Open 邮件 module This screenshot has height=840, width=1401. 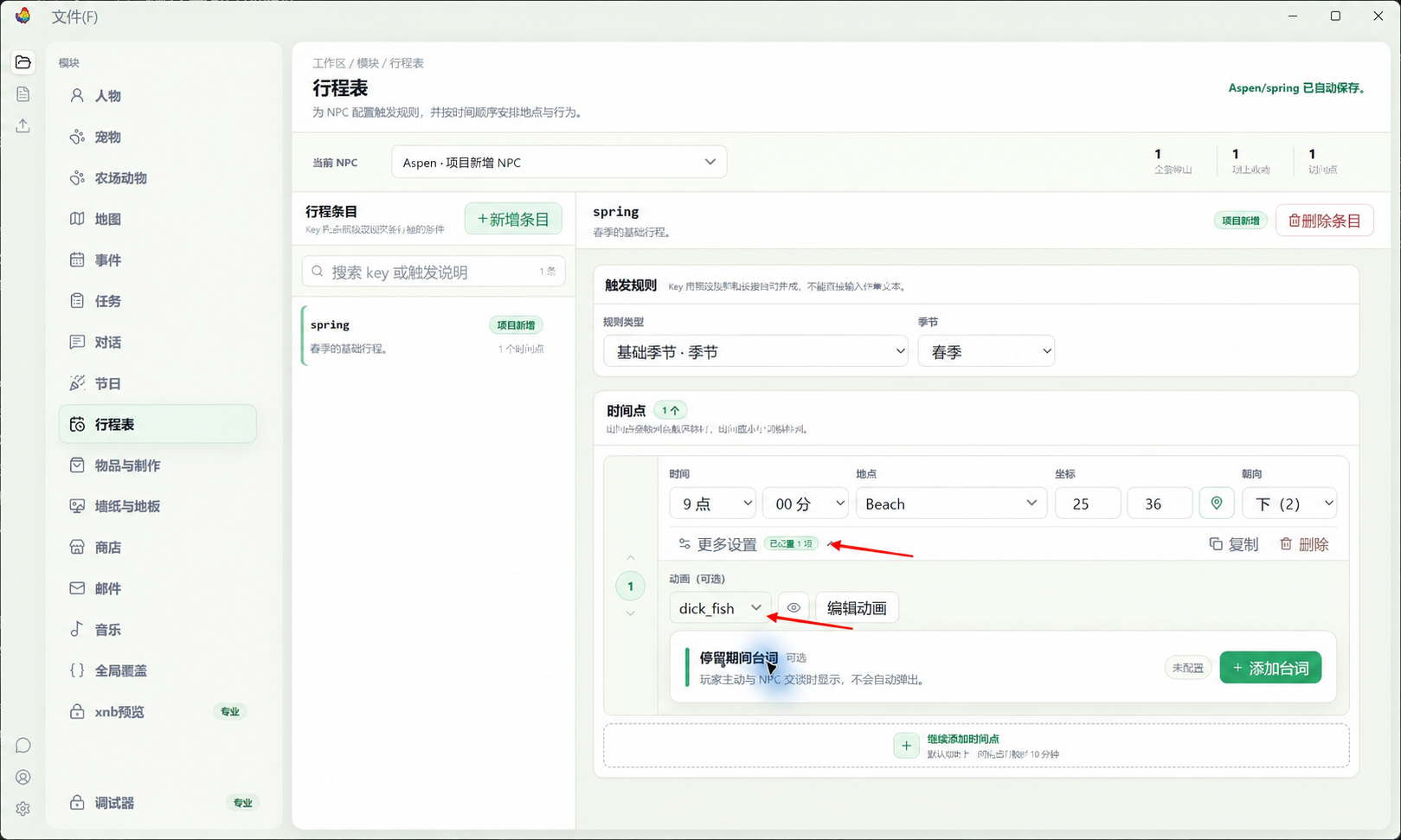pos(157,588)
